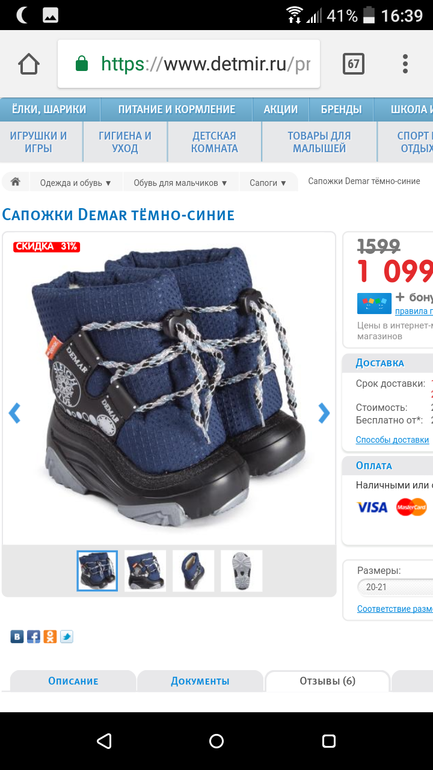This screenshot has height=770, width=433.
Task: Open the size selector showing 20-21
Action: pos(395,587)
